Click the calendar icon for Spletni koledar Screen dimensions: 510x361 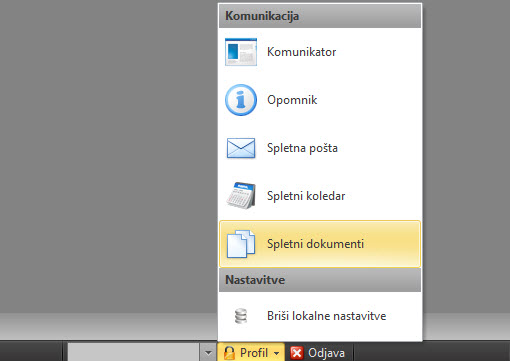click(241, 196)
